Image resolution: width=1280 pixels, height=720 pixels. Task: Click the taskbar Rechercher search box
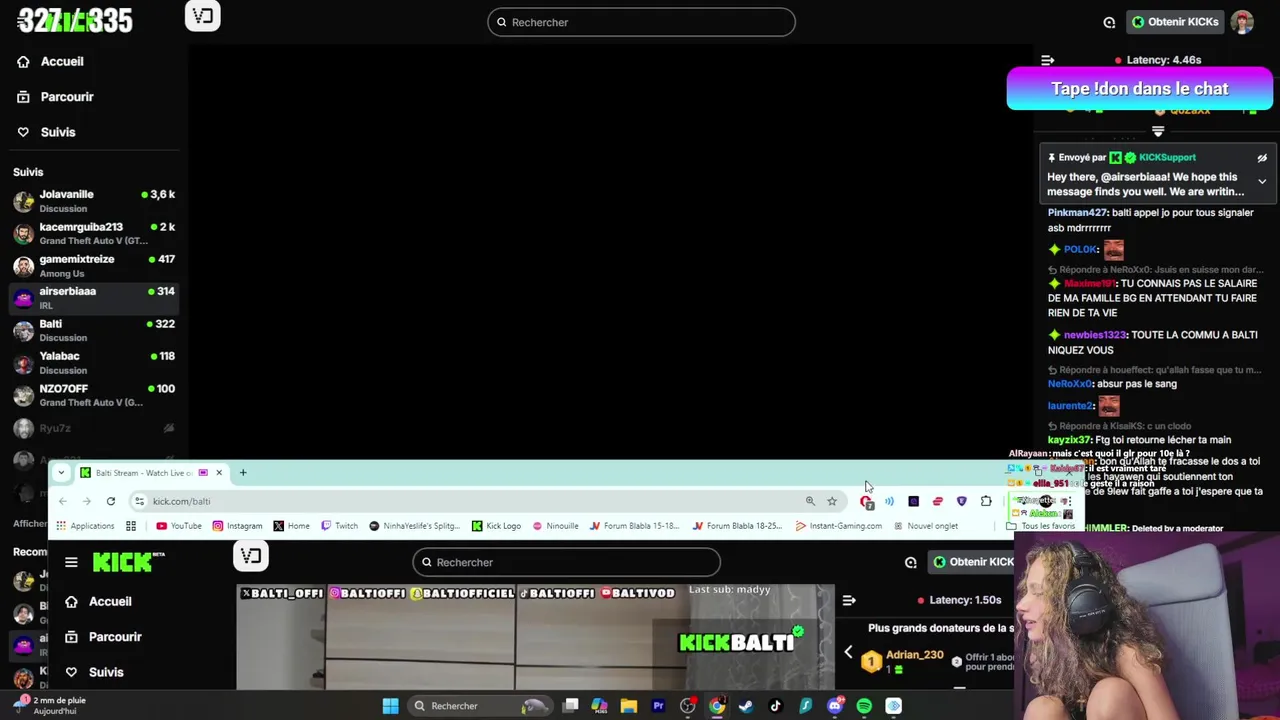[482, 706]
